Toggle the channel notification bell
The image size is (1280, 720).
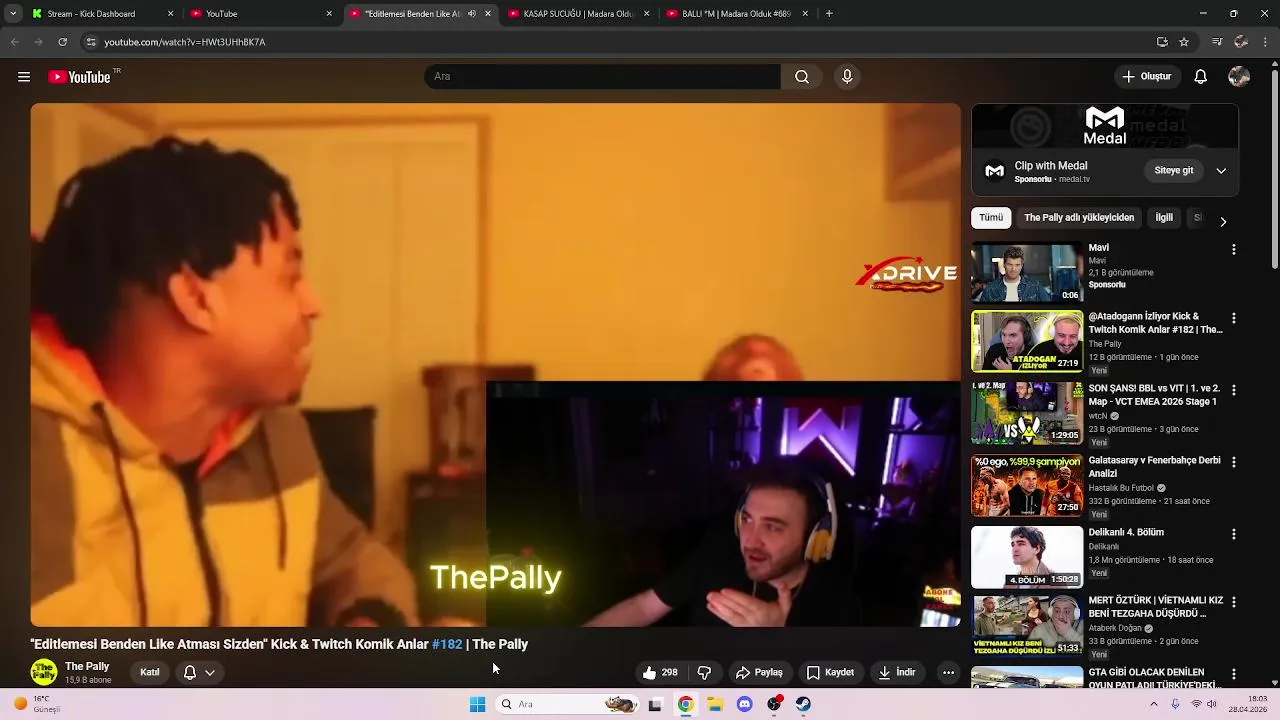click(x=190, y=673)
